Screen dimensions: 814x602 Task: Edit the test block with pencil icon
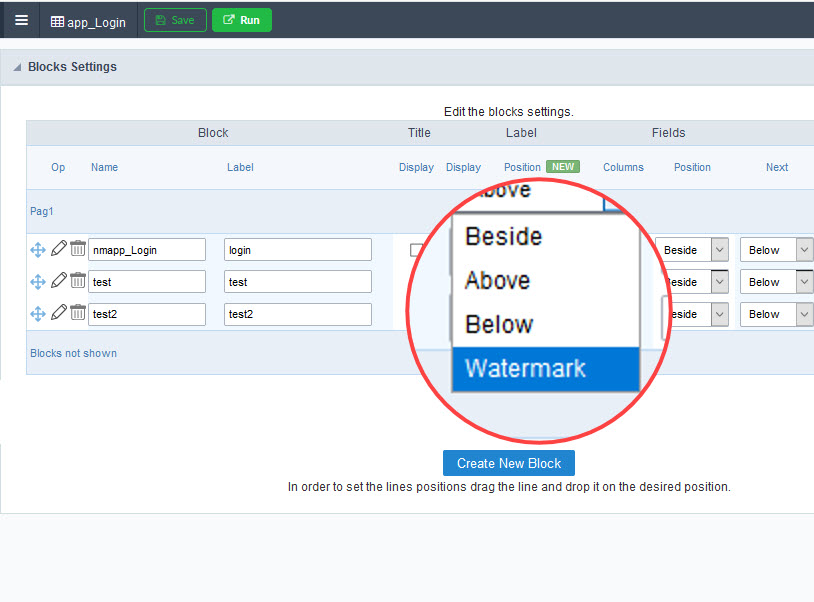point(59,281)
